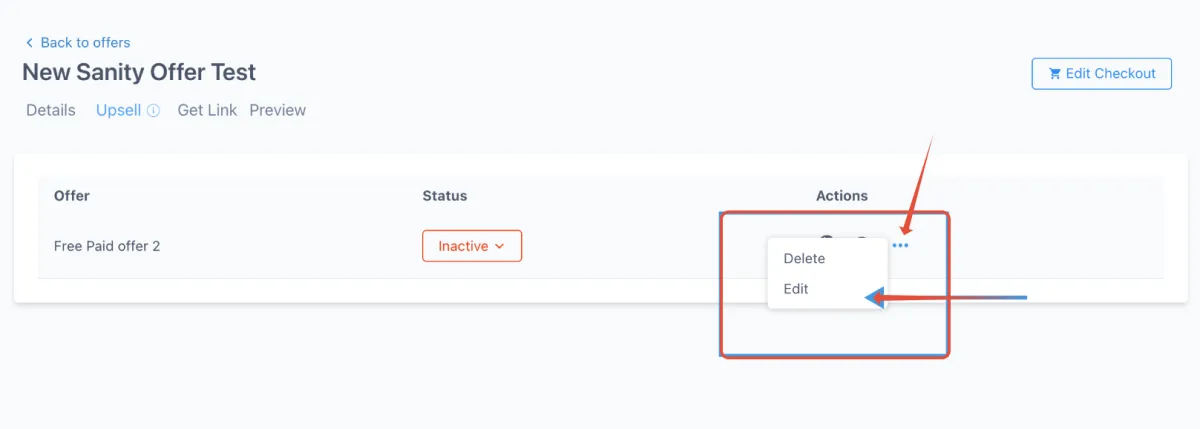Open the three-dot more actions menu
This screenshot has width=1200, height=429.
pos(900,245)
